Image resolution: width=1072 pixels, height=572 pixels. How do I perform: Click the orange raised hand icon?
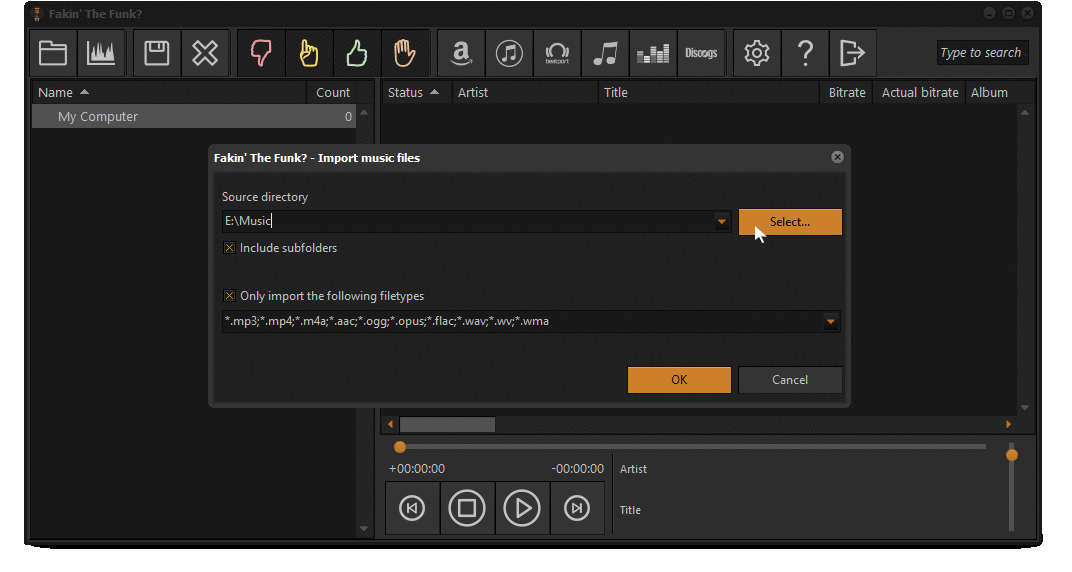(x=404, y=53)
